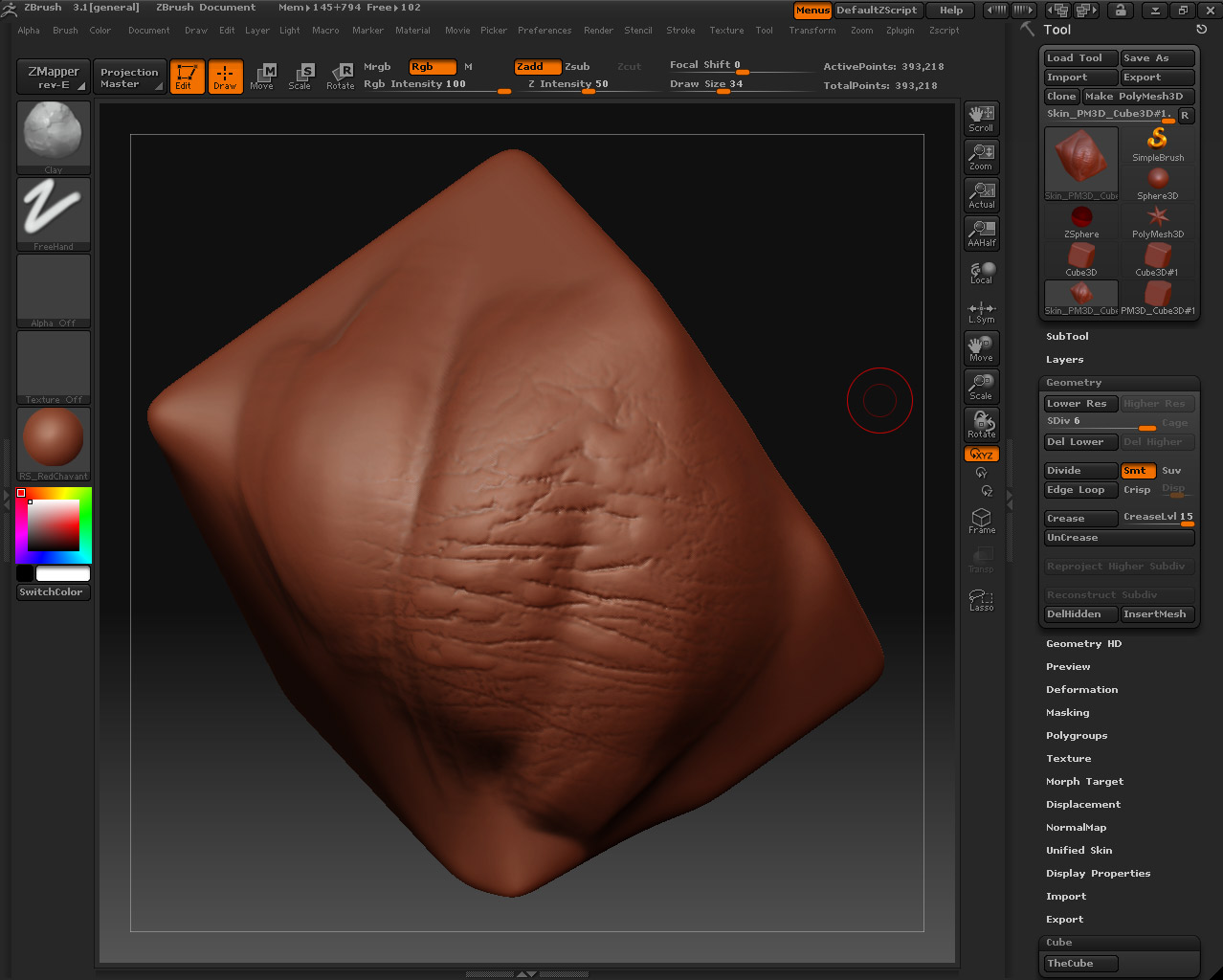The width and height of the screenshot is (1223, 980).
Task: Select the Move view icon in right shelf
Action: coord(981,348)
